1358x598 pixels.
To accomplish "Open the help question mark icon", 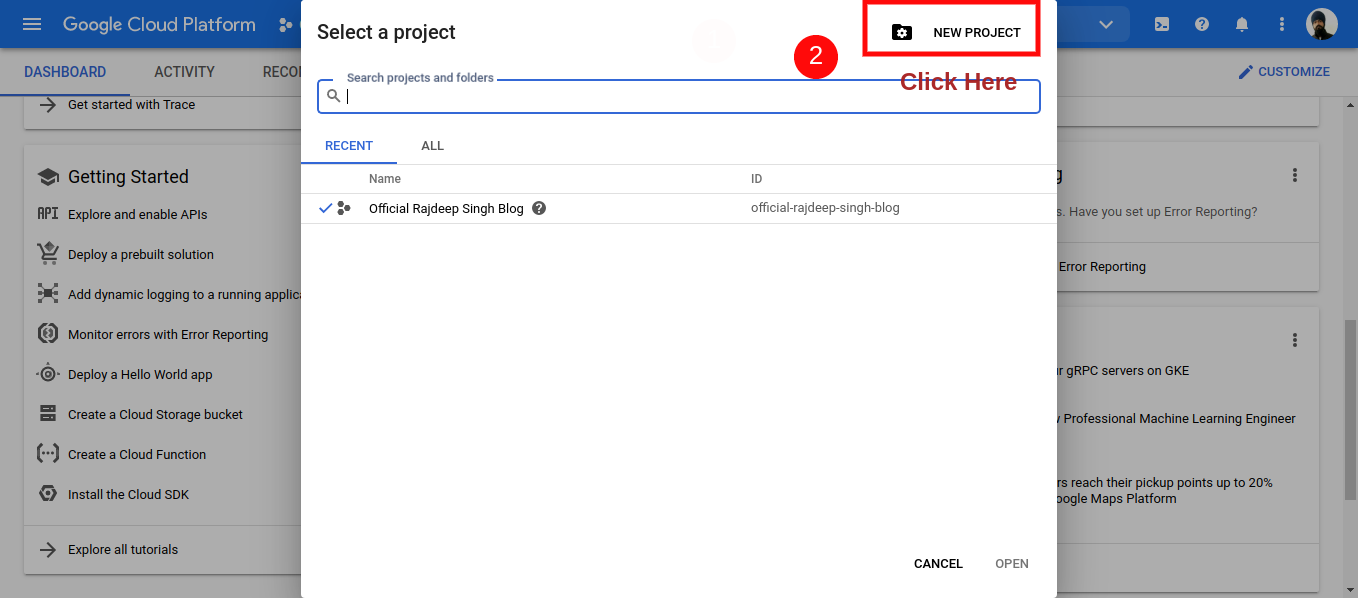I will (x=1201, y=23).
